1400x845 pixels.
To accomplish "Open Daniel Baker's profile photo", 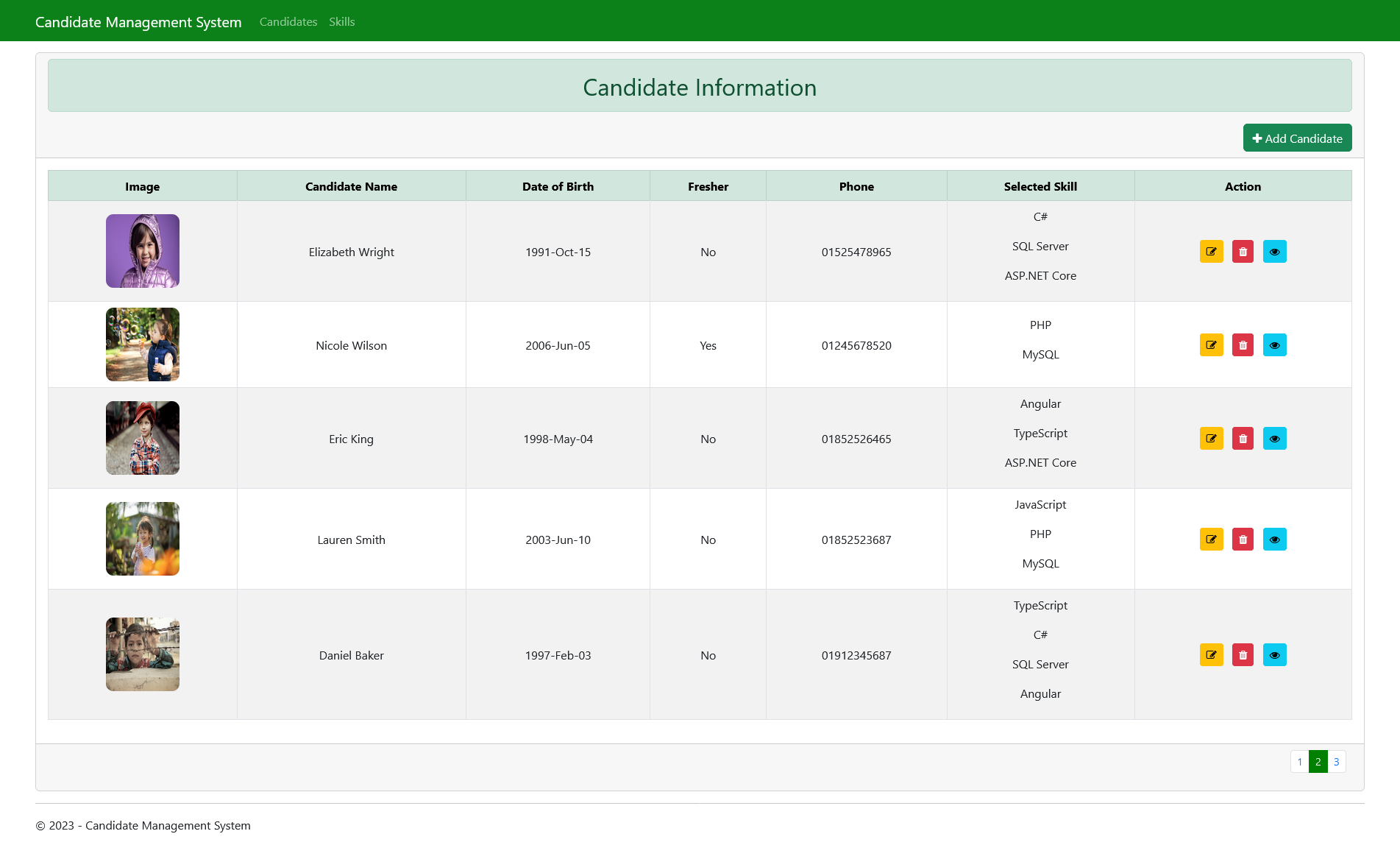I will [142, 654].
